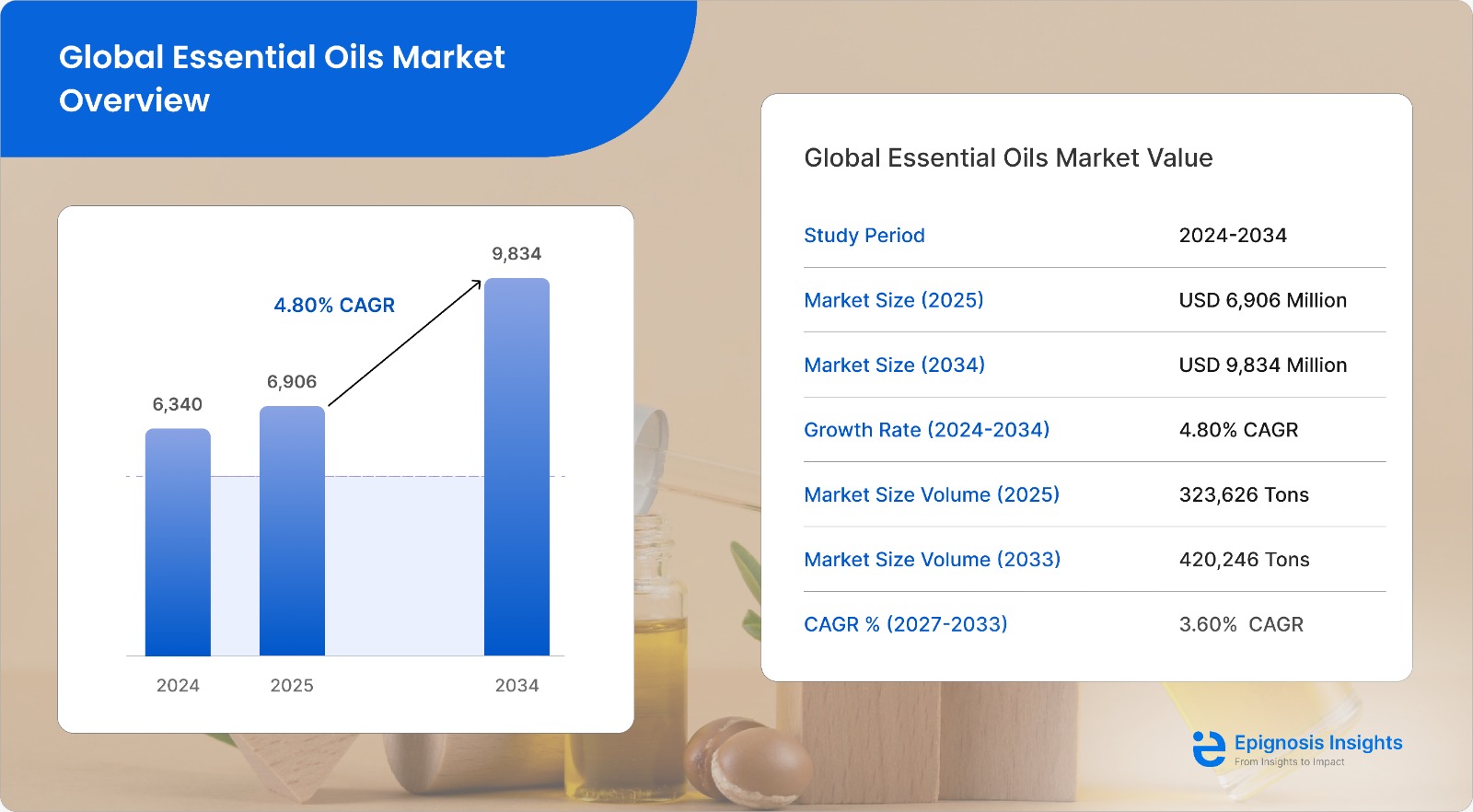Click the 2024 bar in the chart
The image size is (1473, 812).
178,542
